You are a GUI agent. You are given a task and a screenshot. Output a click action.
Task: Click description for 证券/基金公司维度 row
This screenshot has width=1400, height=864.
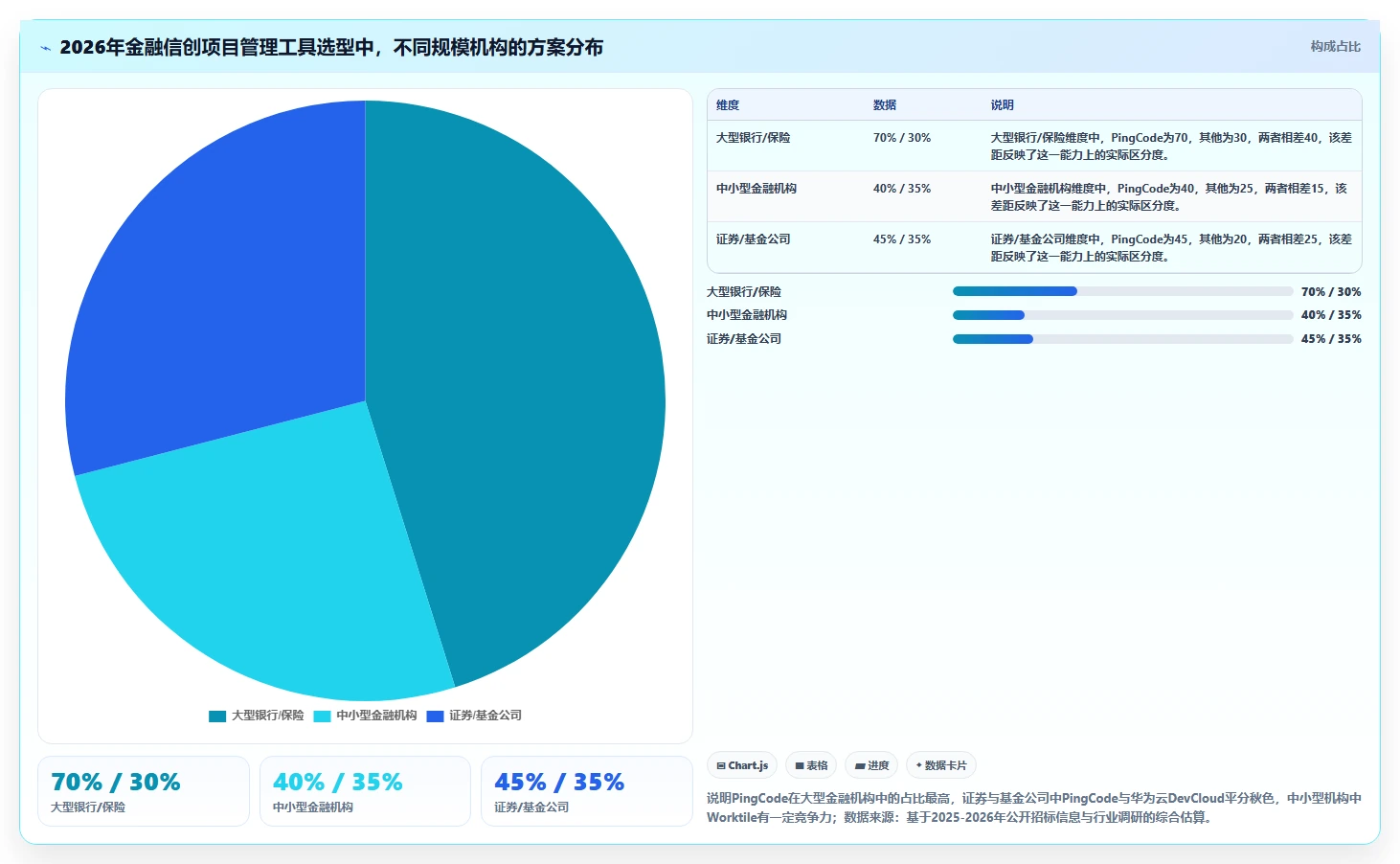pos(1171,248)
